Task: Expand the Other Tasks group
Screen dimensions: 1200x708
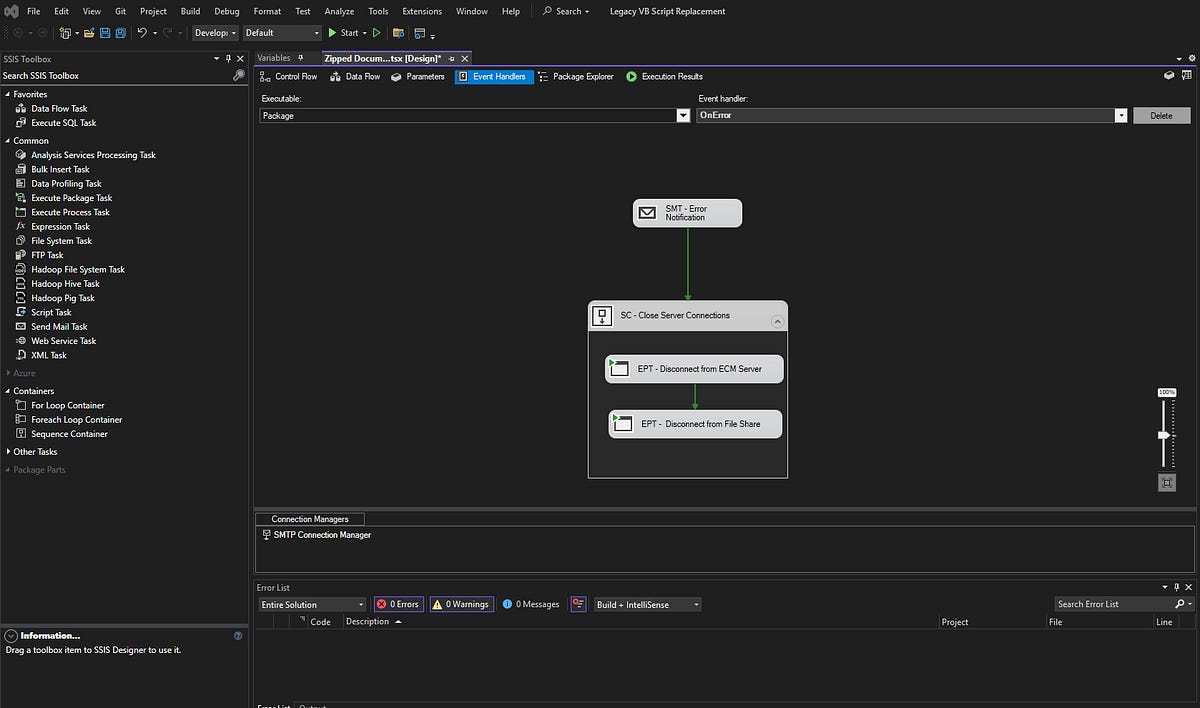Action: (7, 452)
